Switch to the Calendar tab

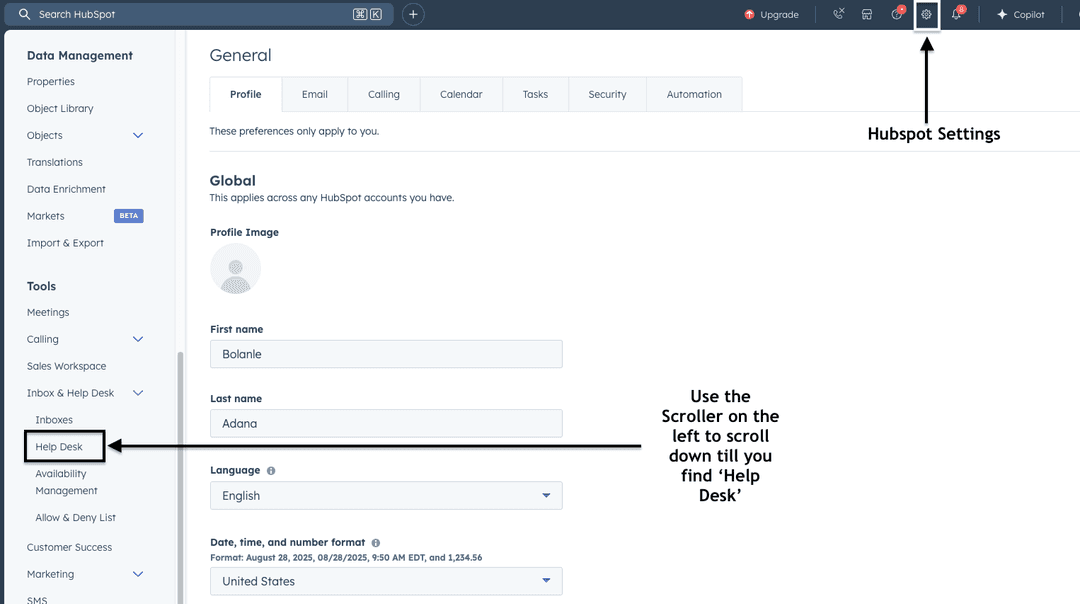click(x=461, y=95)
